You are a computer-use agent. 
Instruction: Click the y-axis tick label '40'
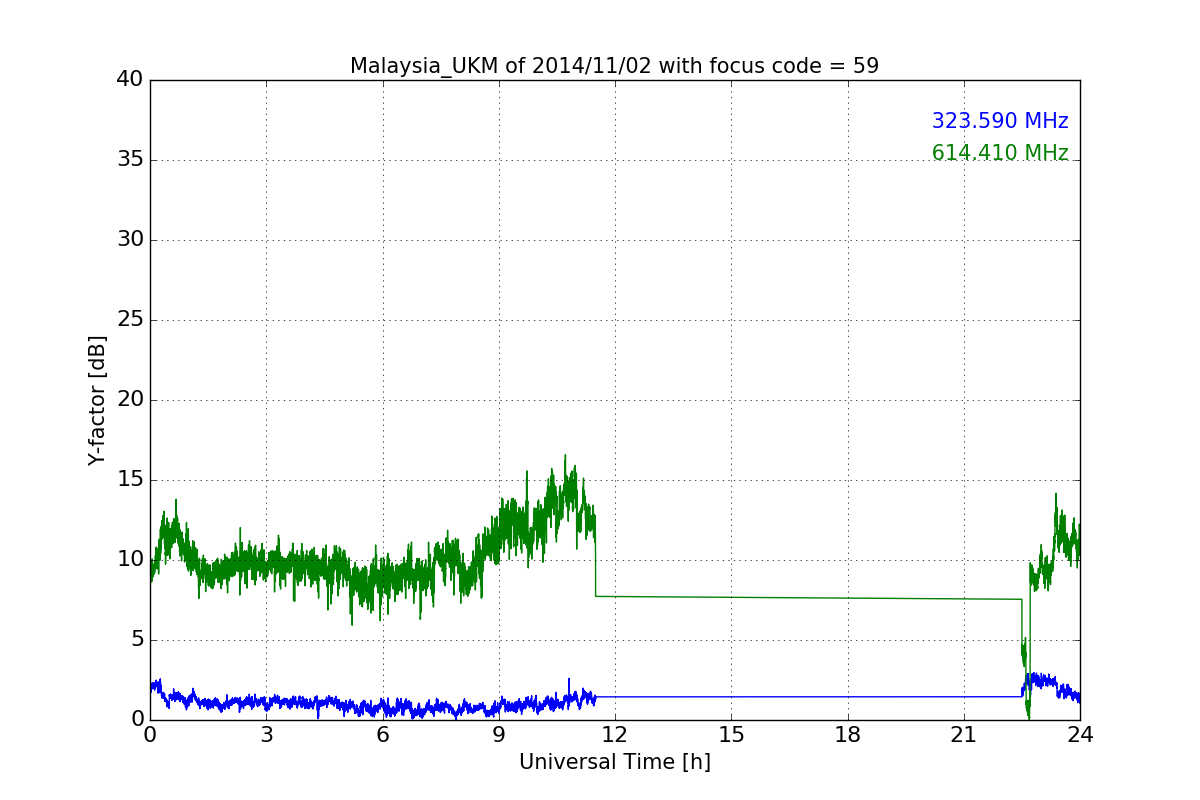pyautogui.click(x=130, y=80)
